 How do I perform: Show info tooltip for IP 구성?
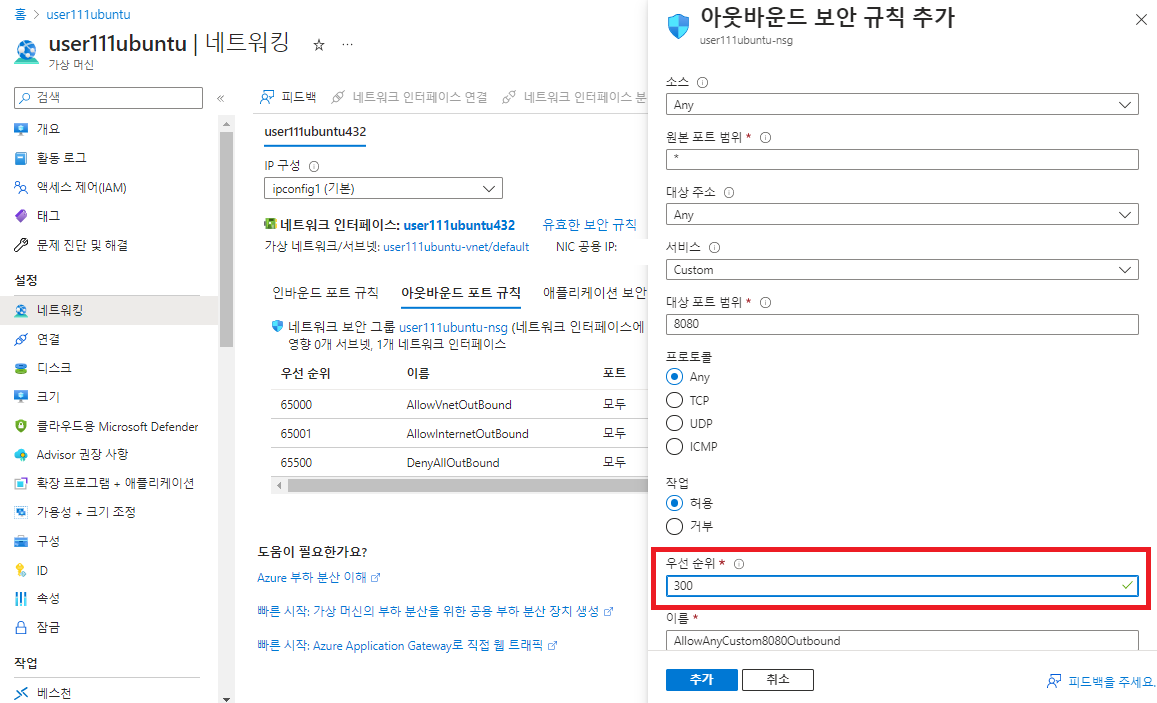(314, 167)
